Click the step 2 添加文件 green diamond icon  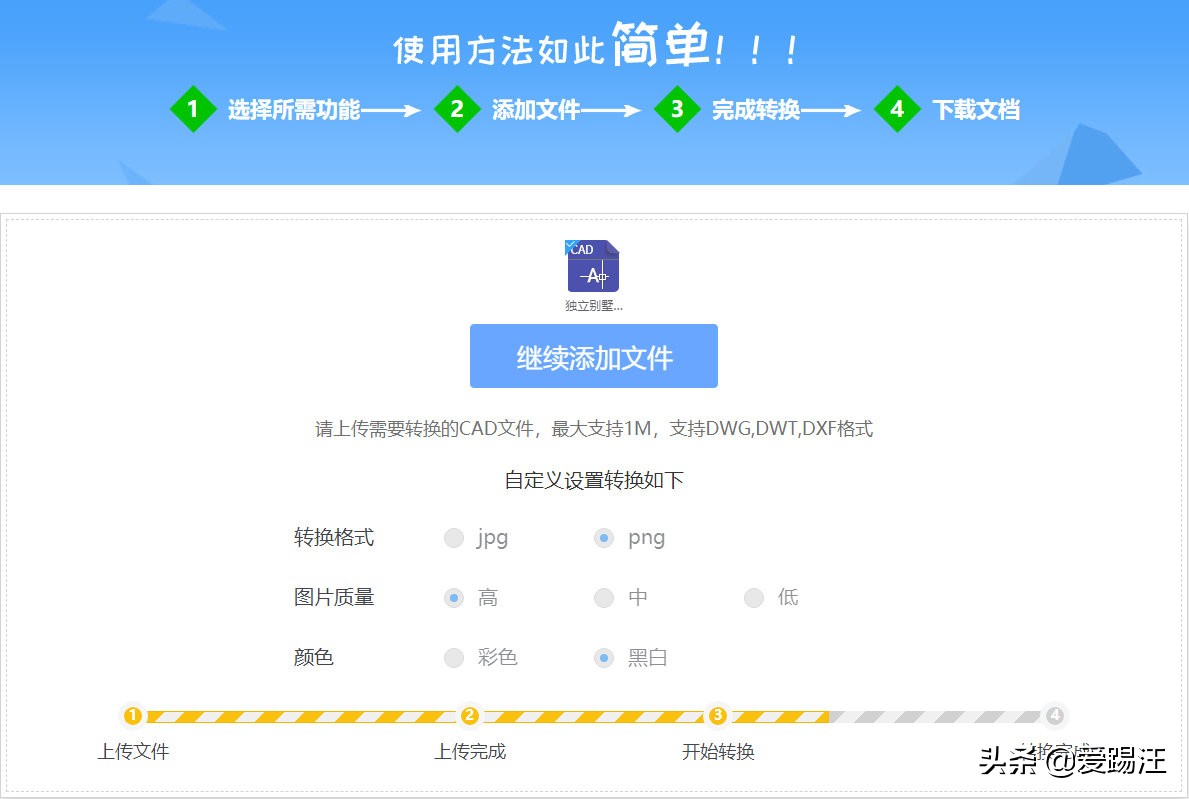(458, 110)
